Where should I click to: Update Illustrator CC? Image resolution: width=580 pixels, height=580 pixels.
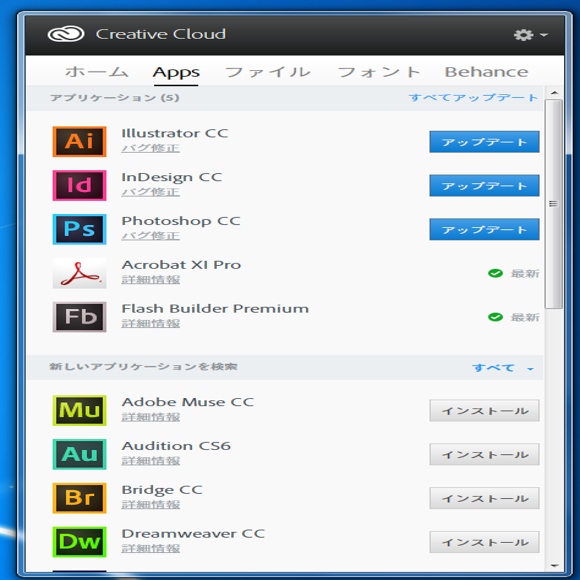484,142
